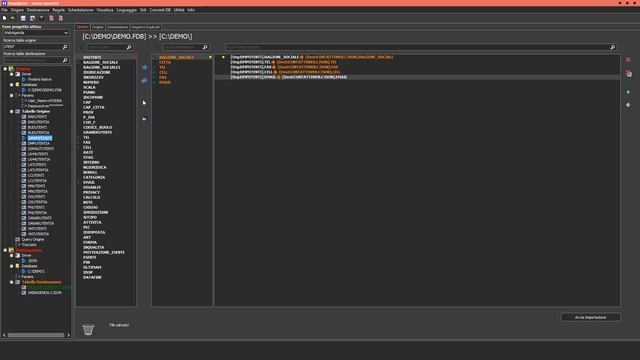Click magnifier icon of mapping search bar
Screen dimensions: 640x360
[613, 47]
